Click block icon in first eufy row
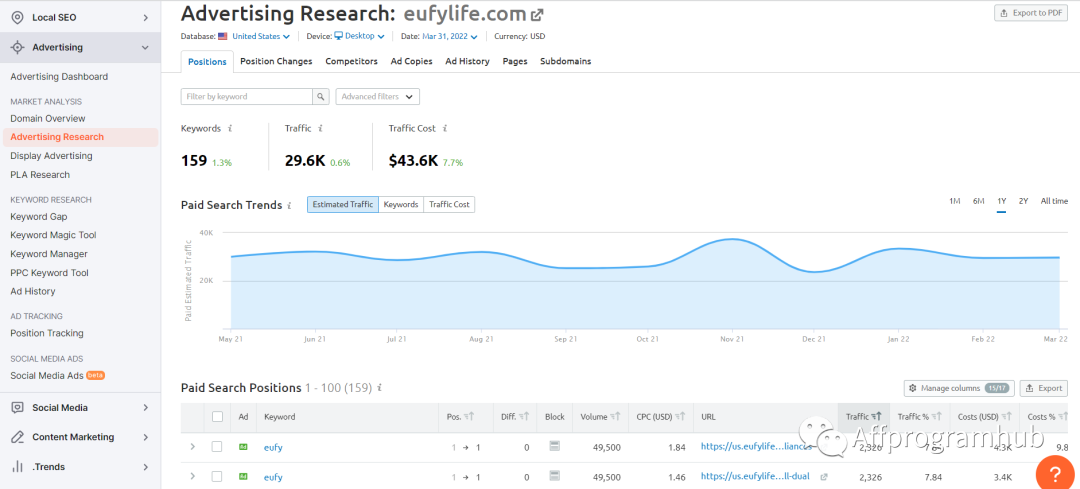The image size is (1080, 489). click(x=554, y=446)
